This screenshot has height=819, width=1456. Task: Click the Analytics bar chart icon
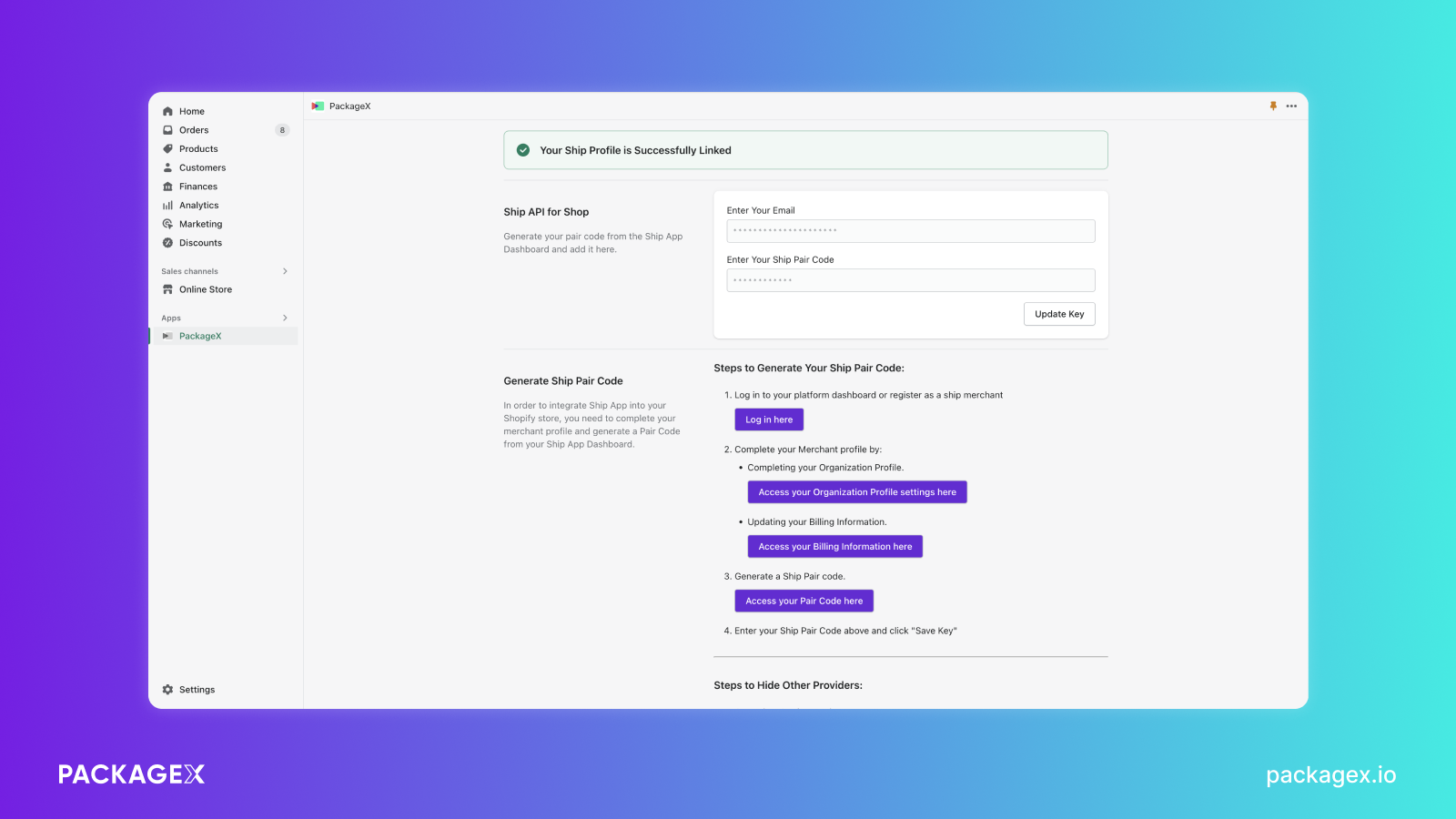(167, 206)
